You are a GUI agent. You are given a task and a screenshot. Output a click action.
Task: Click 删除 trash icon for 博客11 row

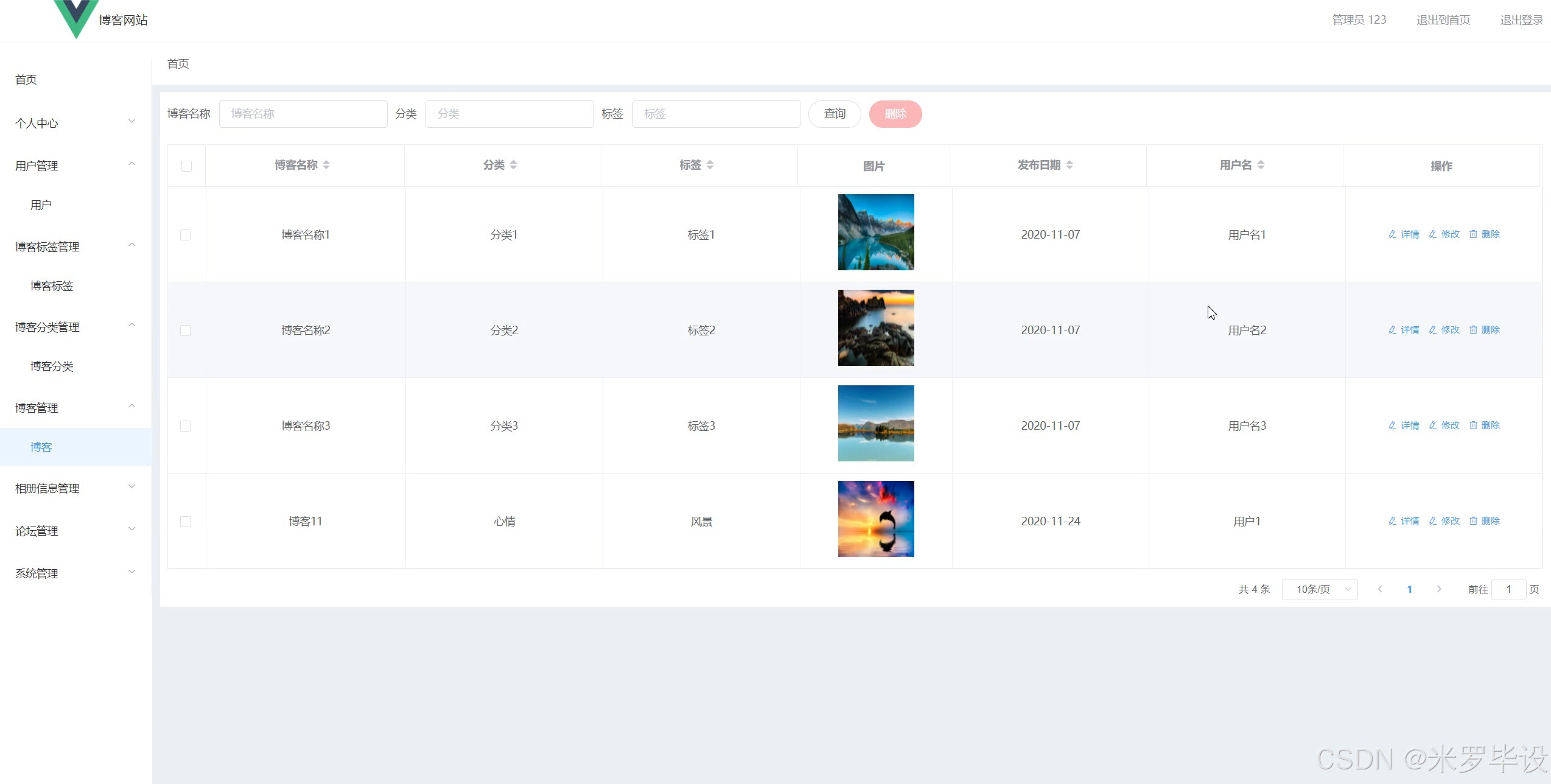[x=1473, y=521]
